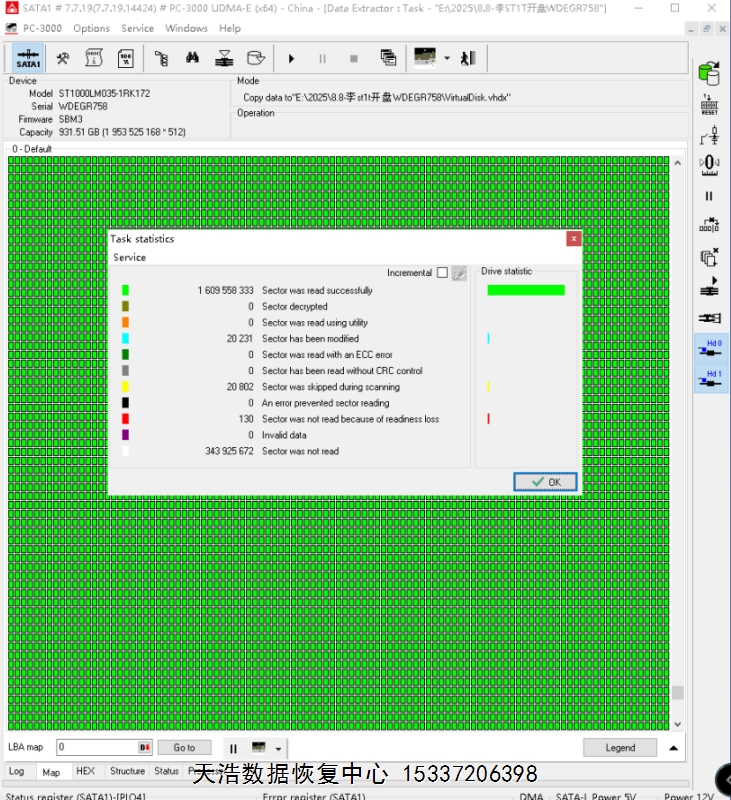
Task: Click the RESET icon in right sidebar
Action: point(709,105)
